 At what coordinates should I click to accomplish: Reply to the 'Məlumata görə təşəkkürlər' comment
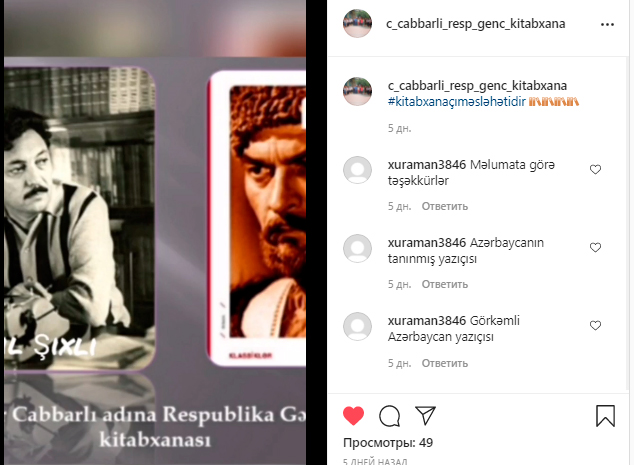point(445,206)
